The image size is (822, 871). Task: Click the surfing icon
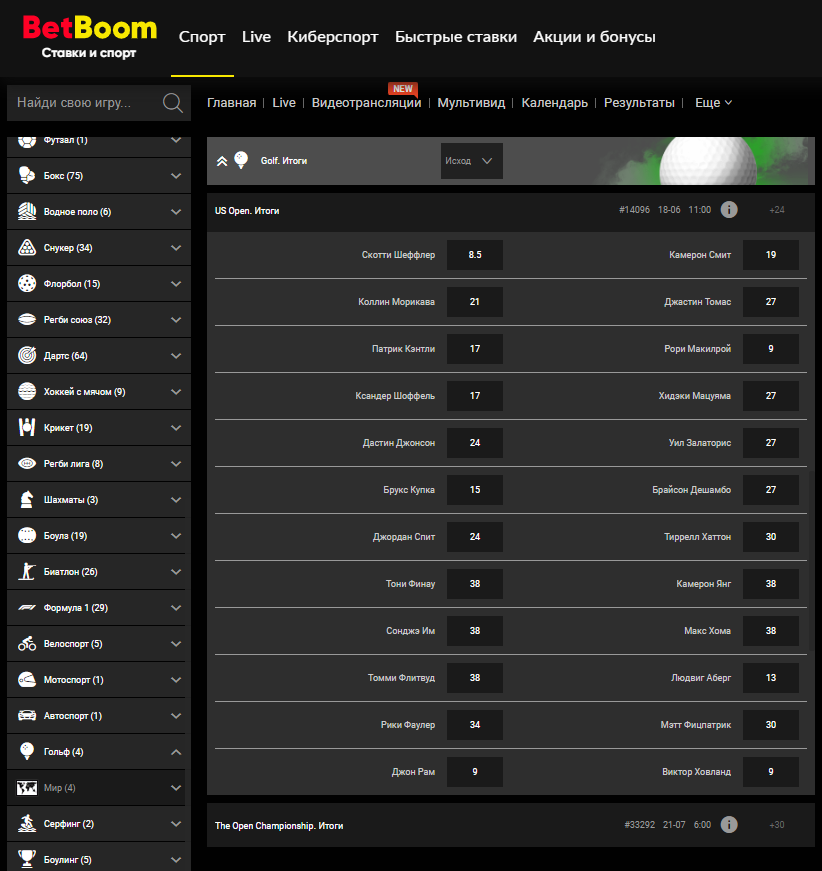pos(27,824)
